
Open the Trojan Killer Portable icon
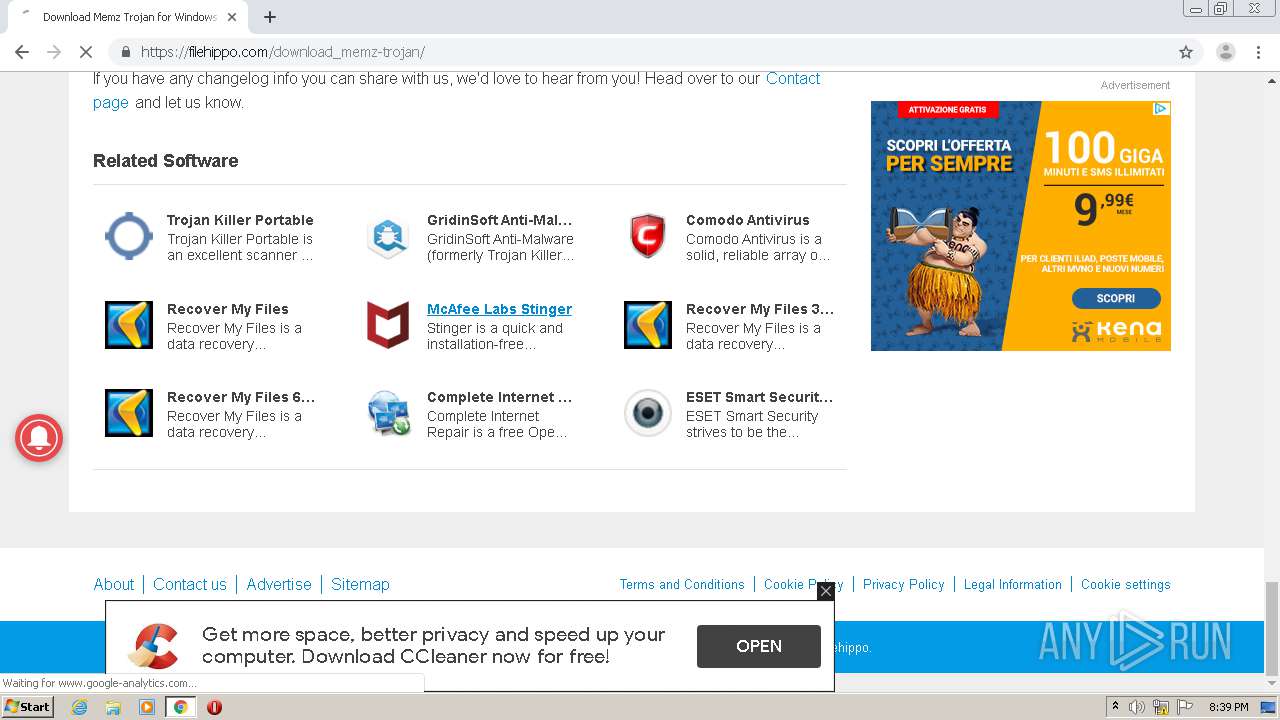click(x=129, y=236)
